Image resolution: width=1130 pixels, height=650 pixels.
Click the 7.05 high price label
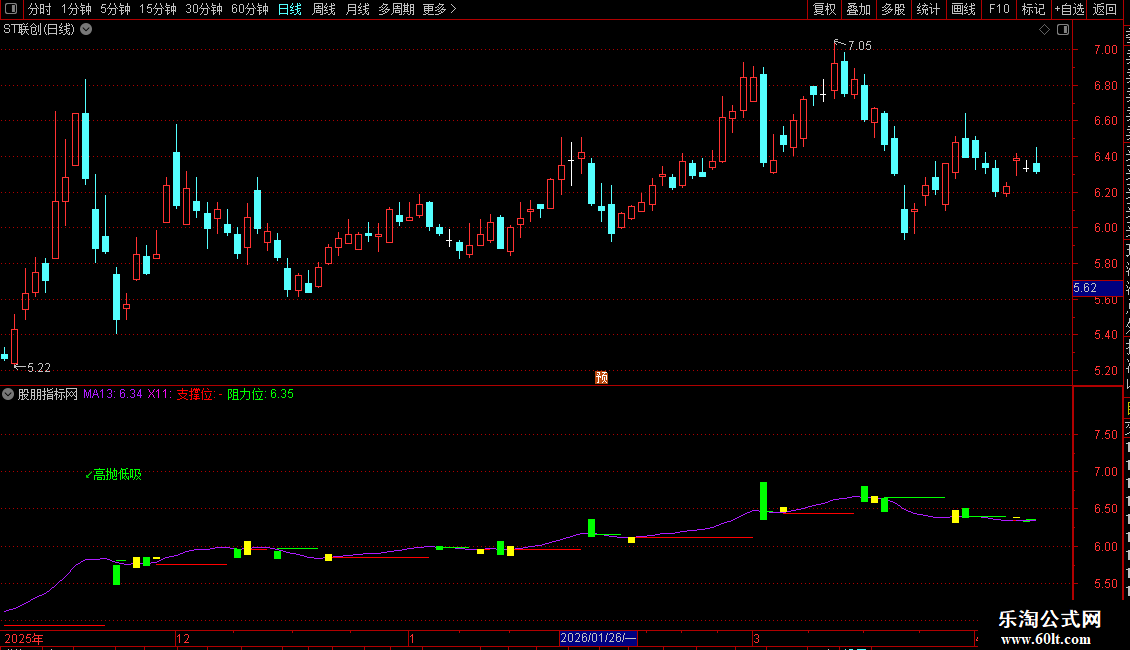tap(859, 46)
